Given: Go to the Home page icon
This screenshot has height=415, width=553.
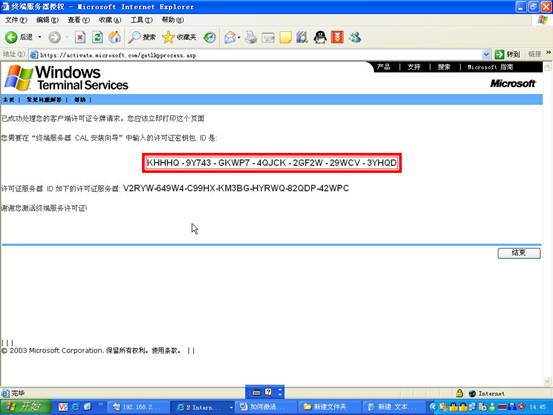Looking at the screenshot, I should pos(114,37).
